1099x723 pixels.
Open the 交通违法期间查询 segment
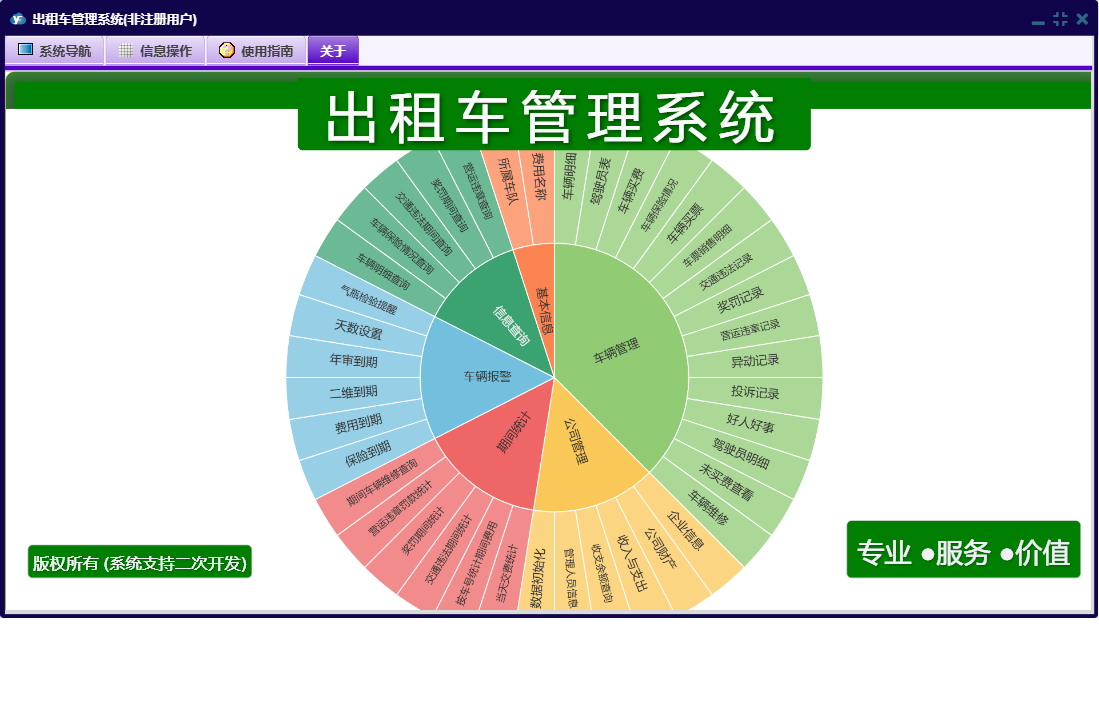coord(423,223)
